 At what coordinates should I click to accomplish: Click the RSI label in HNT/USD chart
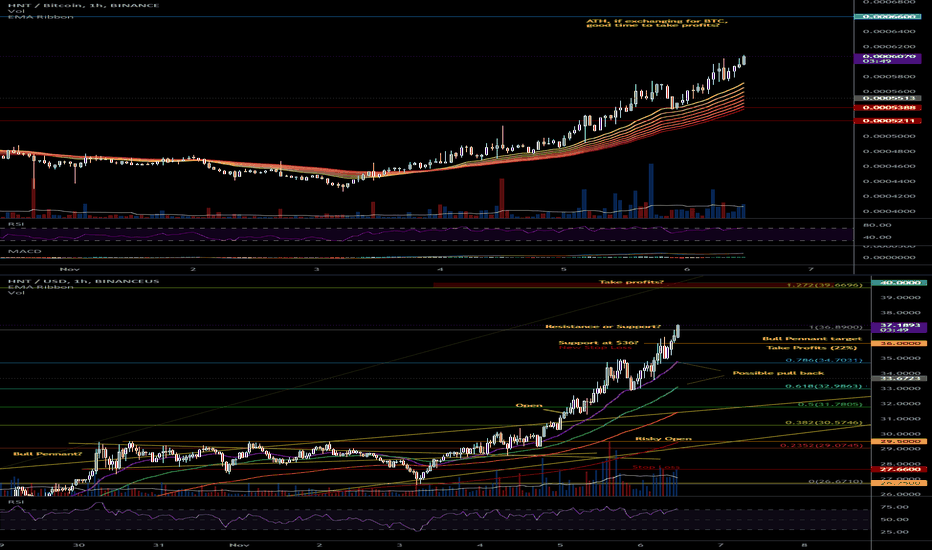click(x=15, y=502)
